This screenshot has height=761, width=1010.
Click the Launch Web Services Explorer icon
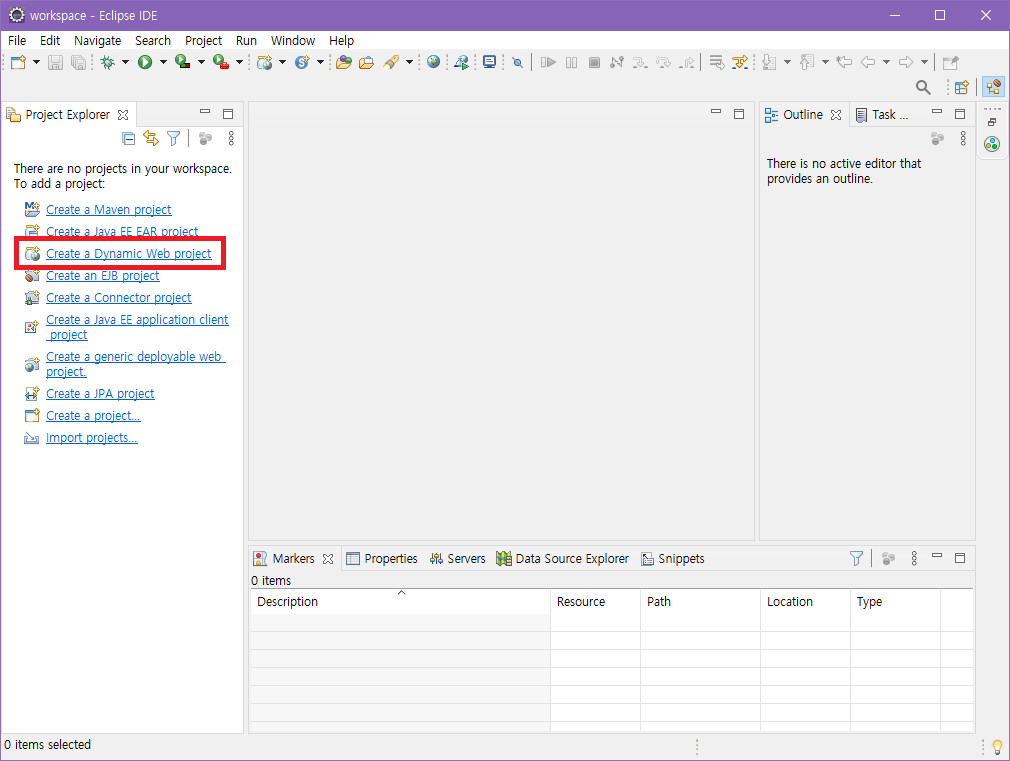tap(461, 63)
